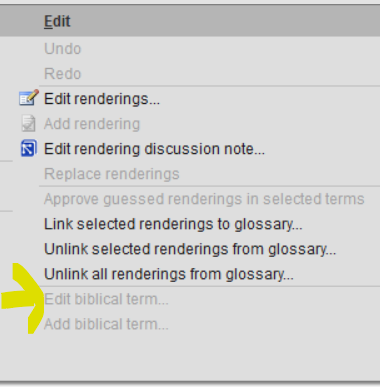The width and height of the screenshot is (380, 387).
Task: Choose Redo from the Edit menu
Action: click(63, 74)
